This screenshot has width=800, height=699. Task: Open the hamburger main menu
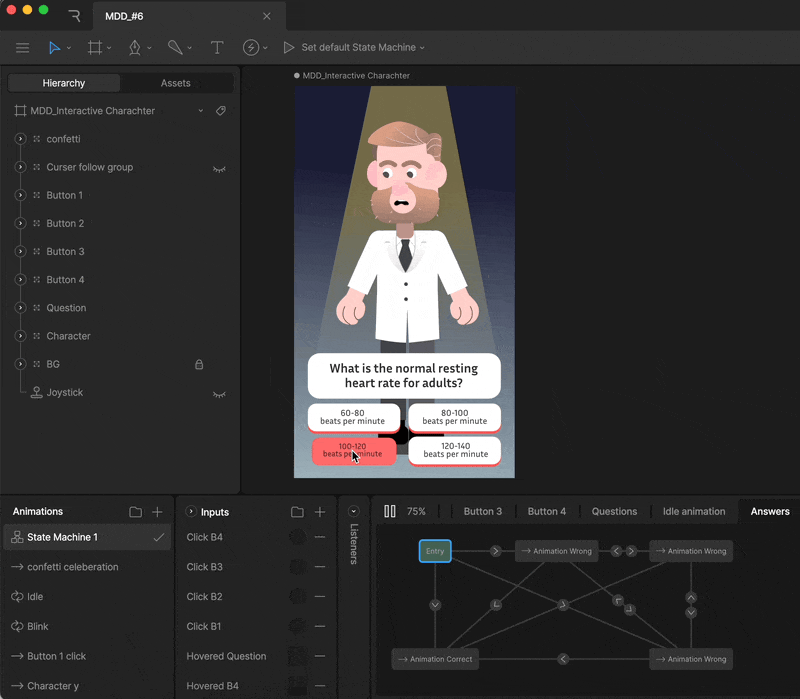22,48
